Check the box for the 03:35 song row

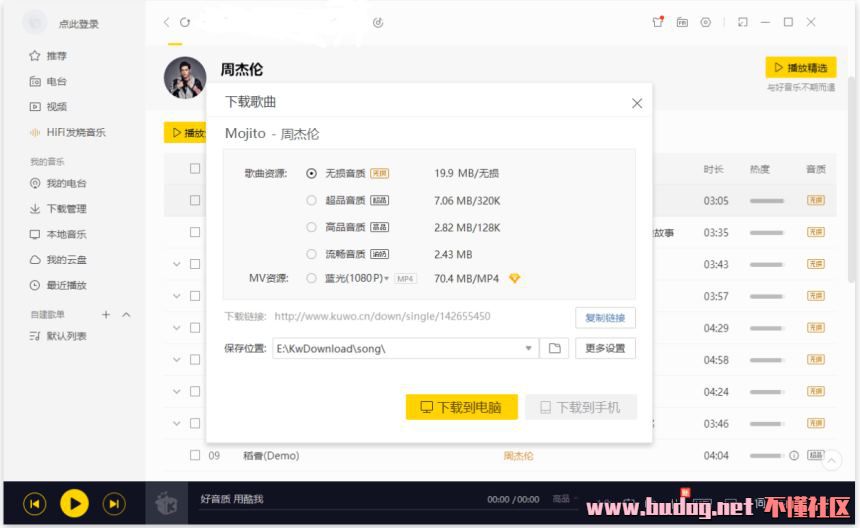[195, 232]
